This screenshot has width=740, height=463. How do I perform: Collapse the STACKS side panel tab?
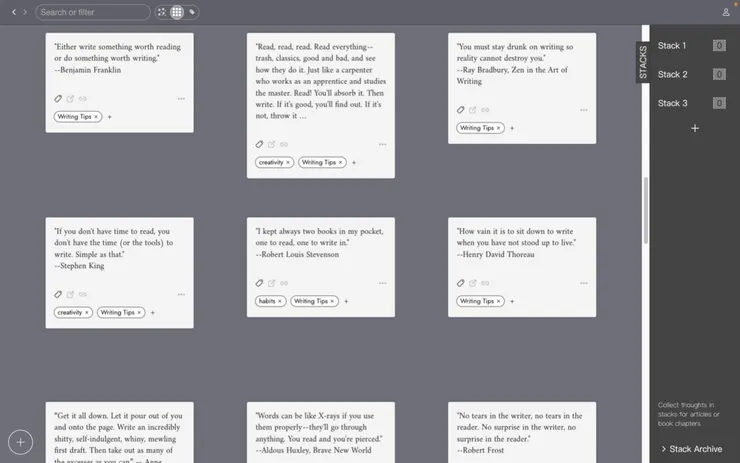point(643,62)
